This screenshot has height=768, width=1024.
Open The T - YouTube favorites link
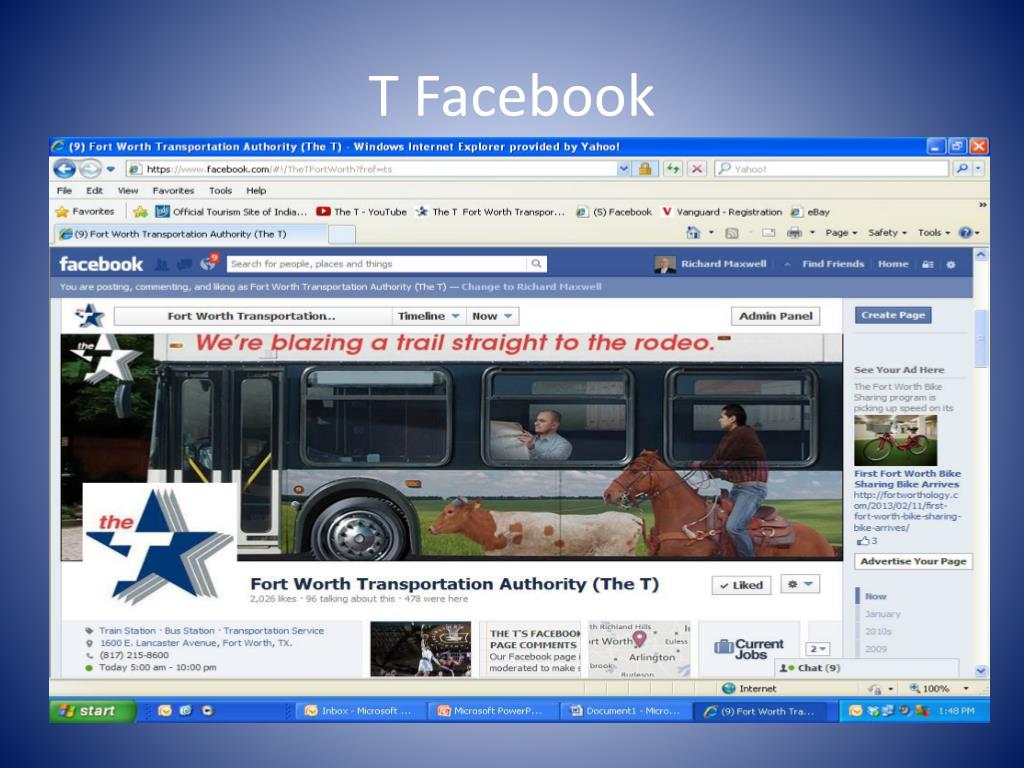tap(362, 212)
